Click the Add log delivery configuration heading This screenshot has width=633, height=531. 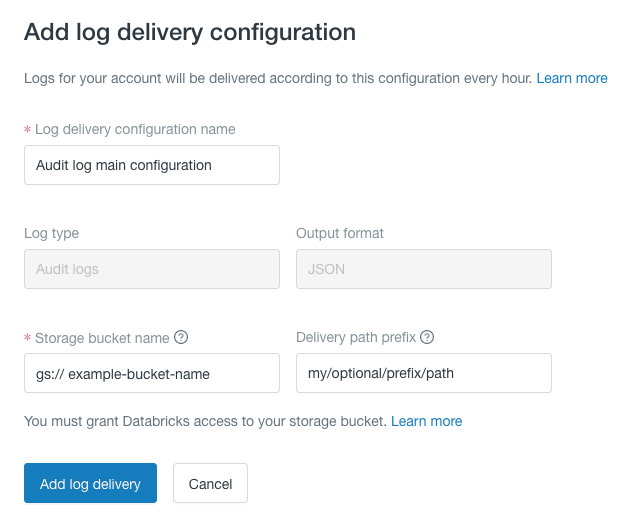tap(190, 32)
